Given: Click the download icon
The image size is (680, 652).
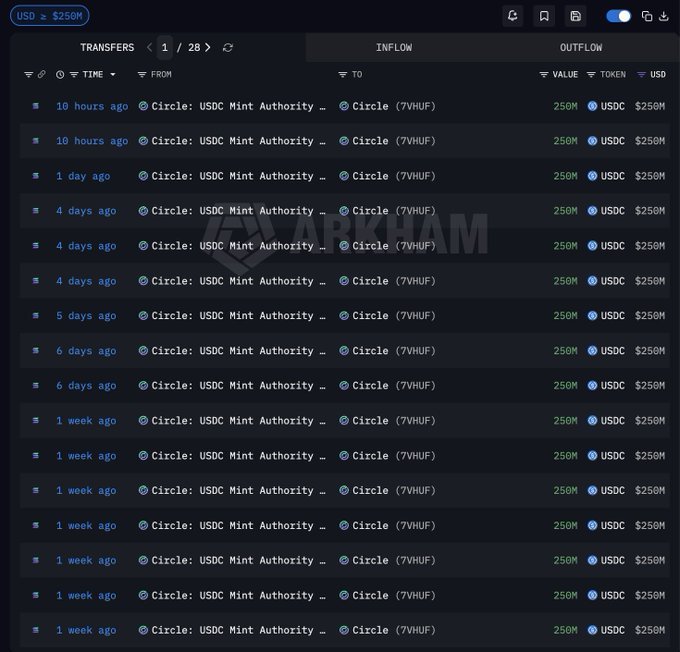Looking at the screenshot, I should click(x=663, y=16).
